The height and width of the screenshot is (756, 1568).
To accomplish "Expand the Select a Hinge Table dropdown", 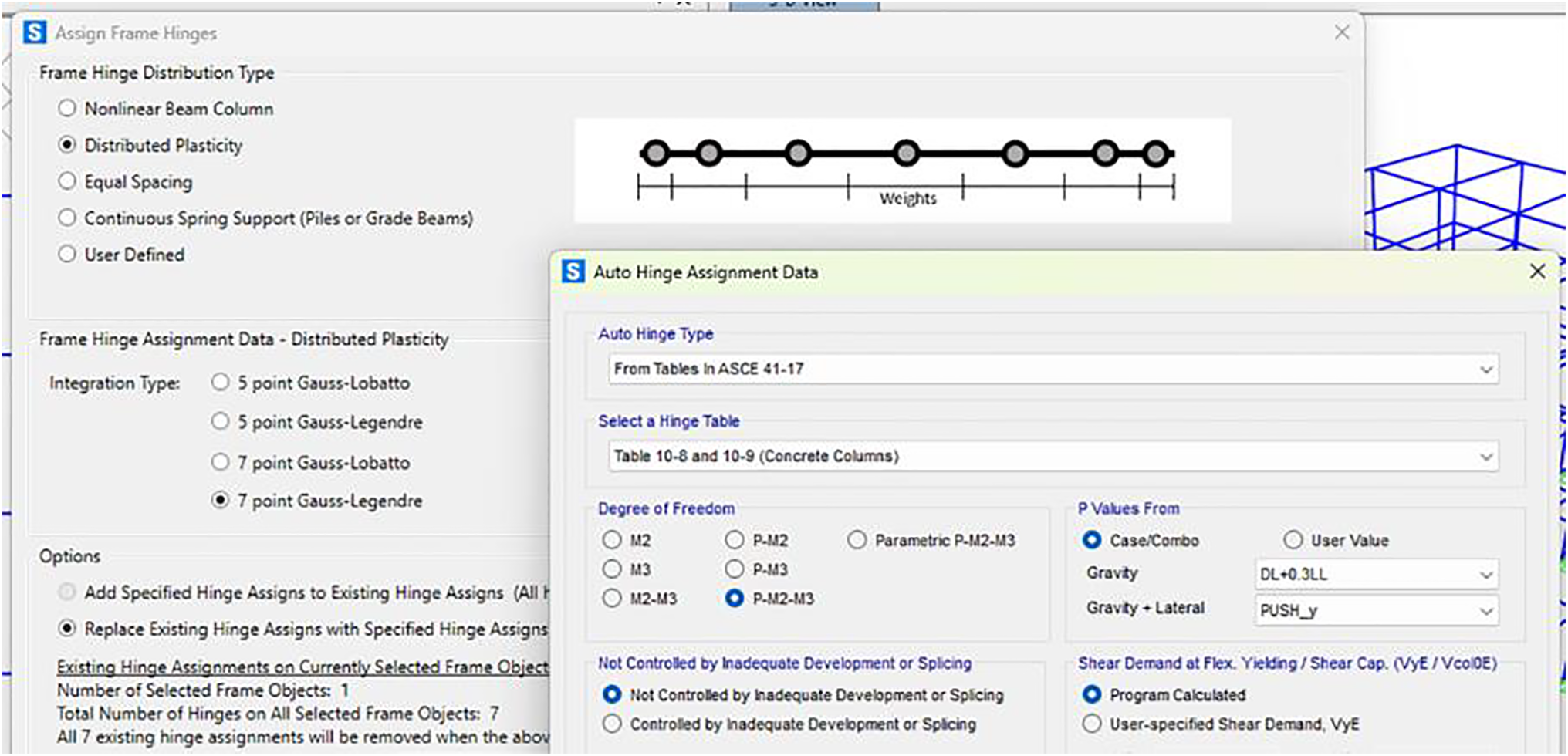I will point(1053,457).
